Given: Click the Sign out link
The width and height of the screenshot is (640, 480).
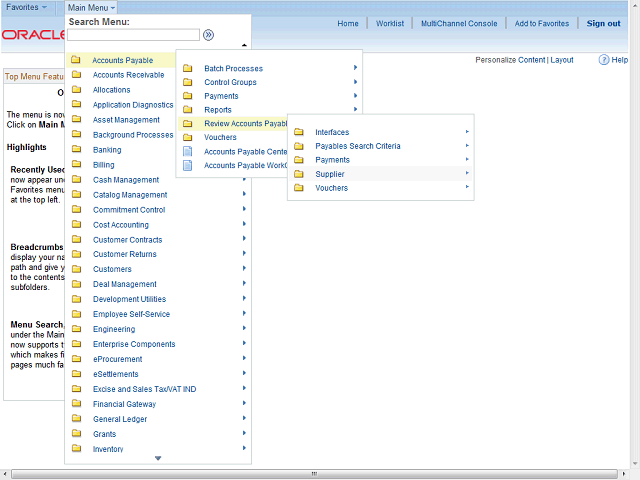Looking at the screenshot, I should click(x=603, y=23).
